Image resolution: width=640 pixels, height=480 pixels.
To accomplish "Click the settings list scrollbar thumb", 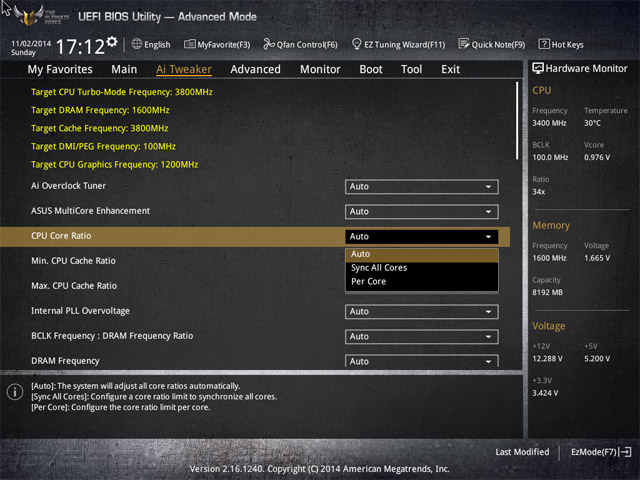I will [517, 120].
